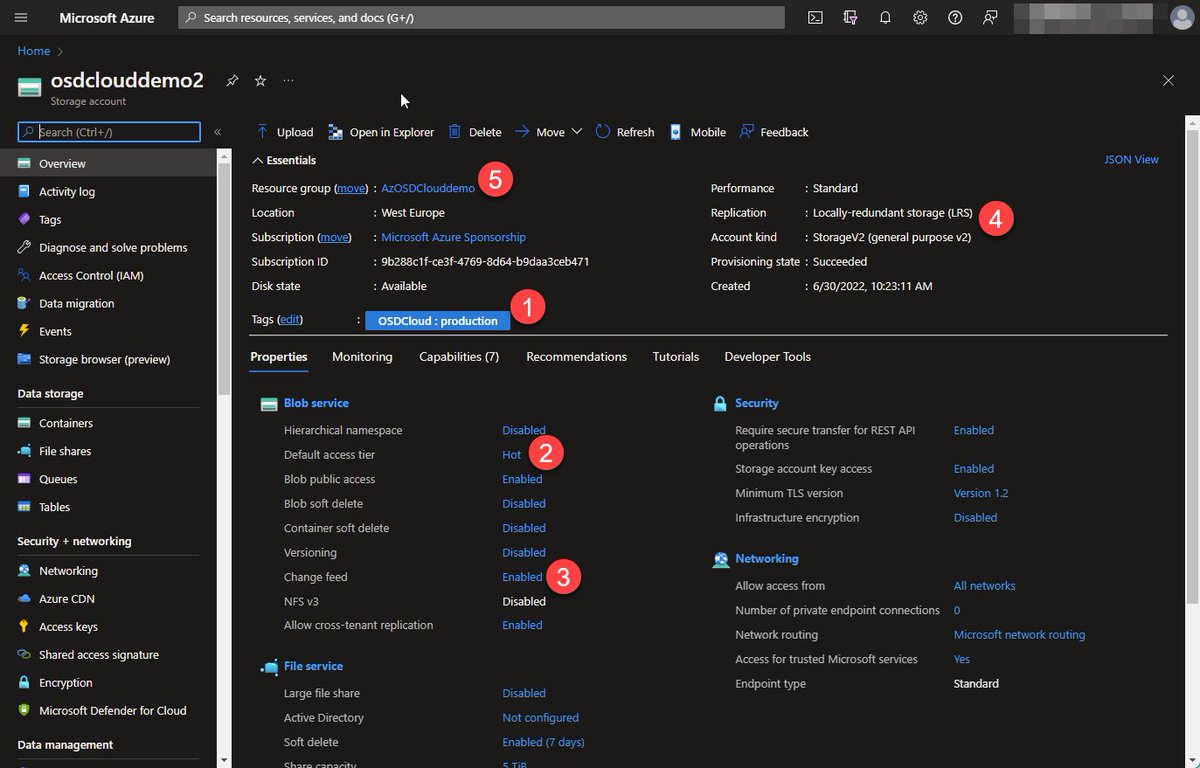This screenshot has width=1200, height=768.
Task: Switch to the Tutorials tab
Action: (x=676, y=357)
